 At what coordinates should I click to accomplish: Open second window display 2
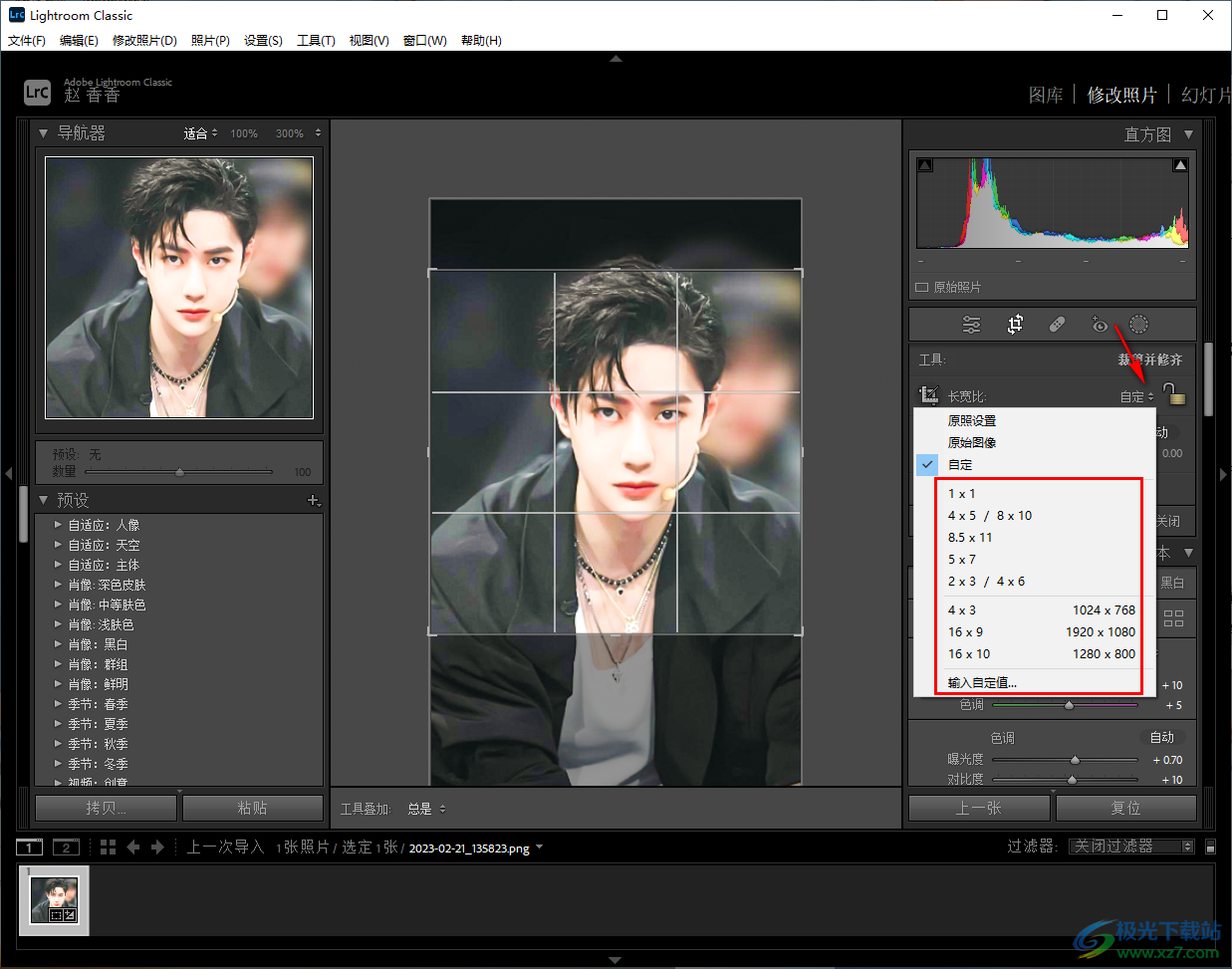pyautogui.click(x=66, y=848)
